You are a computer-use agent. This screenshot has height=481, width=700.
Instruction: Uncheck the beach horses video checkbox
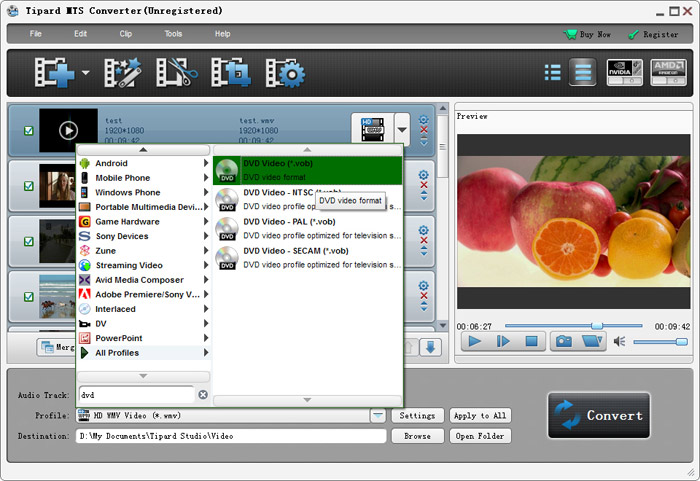pyautogui.click(x=29, y=297)
